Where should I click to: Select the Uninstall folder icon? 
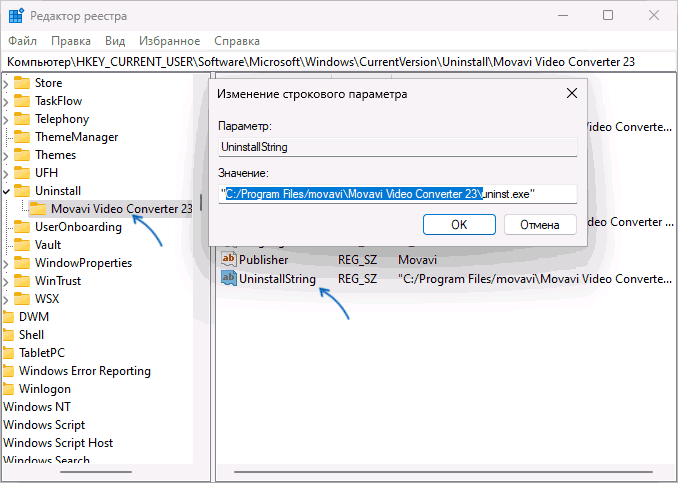pos(22,191)
